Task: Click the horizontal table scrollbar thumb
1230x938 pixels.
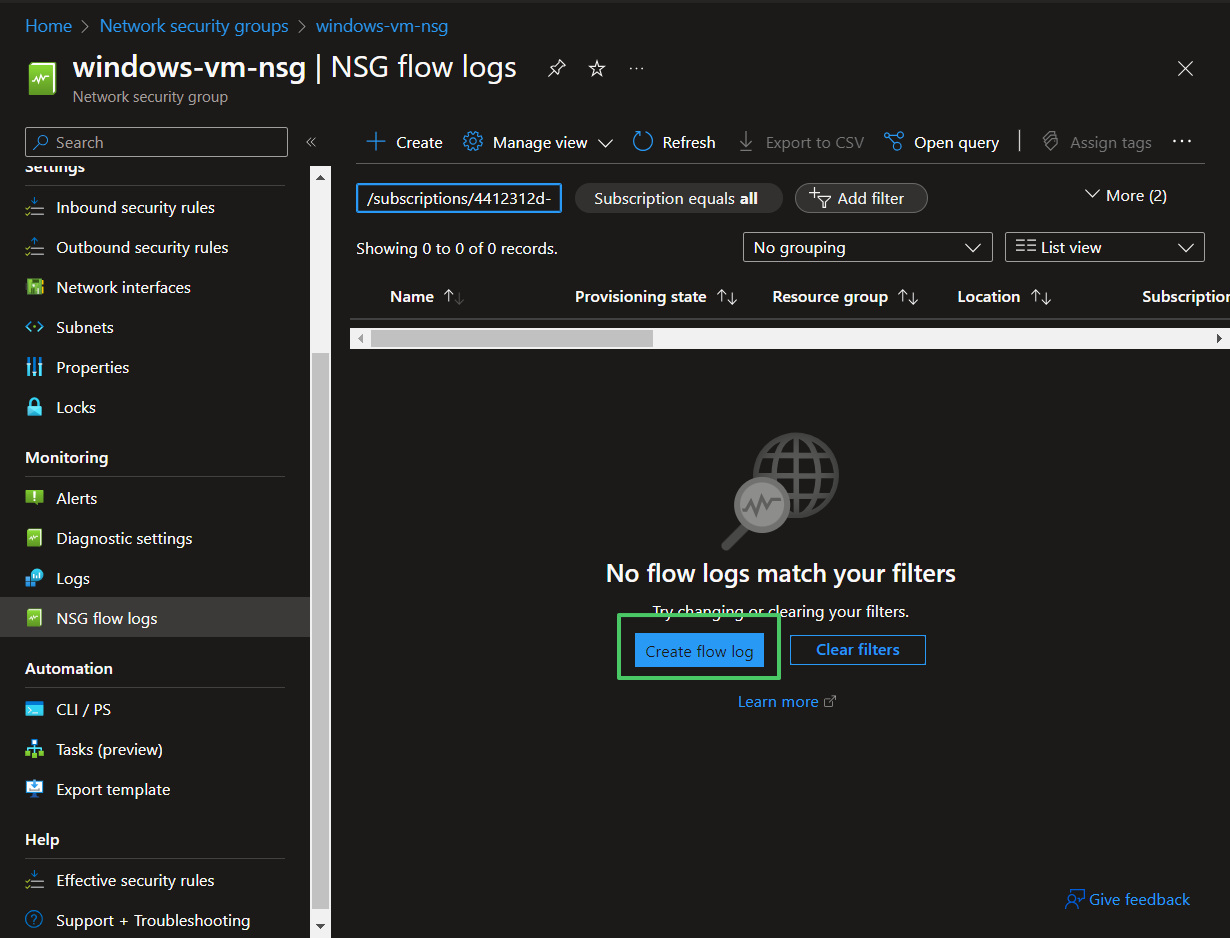Action: click(x=512, y=339)
